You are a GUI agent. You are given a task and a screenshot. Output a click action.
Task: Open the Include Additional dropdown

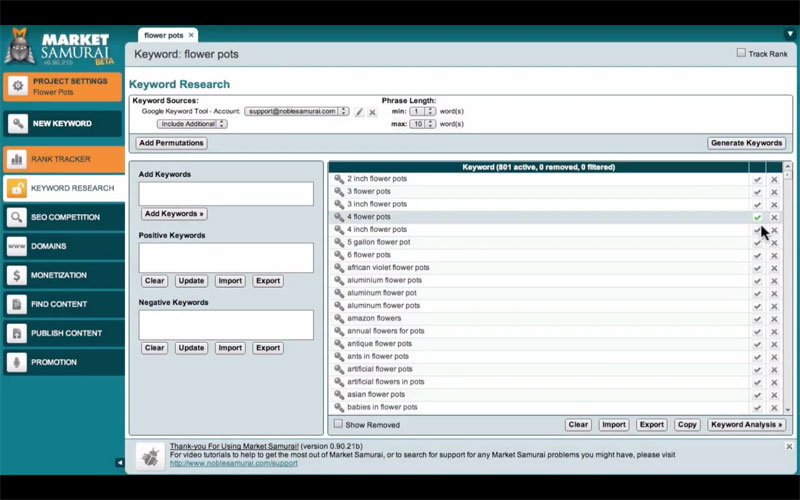(x=192, y=124)
